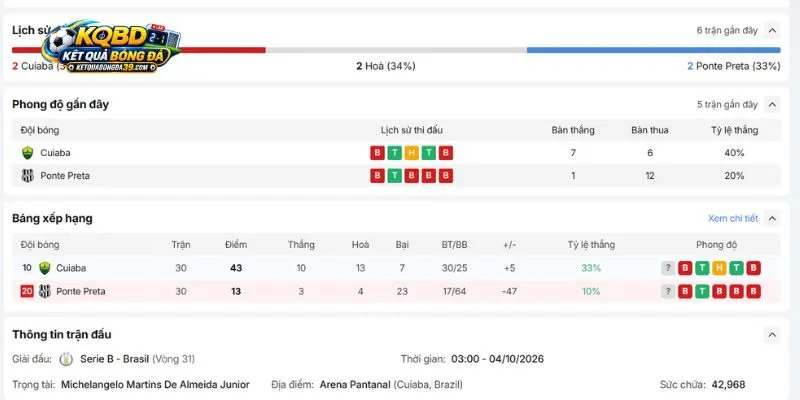Click gray draw segment of history bar
The height and width of the screenshot is (400, 800).
pyautogui.click(x=396, y=50)
